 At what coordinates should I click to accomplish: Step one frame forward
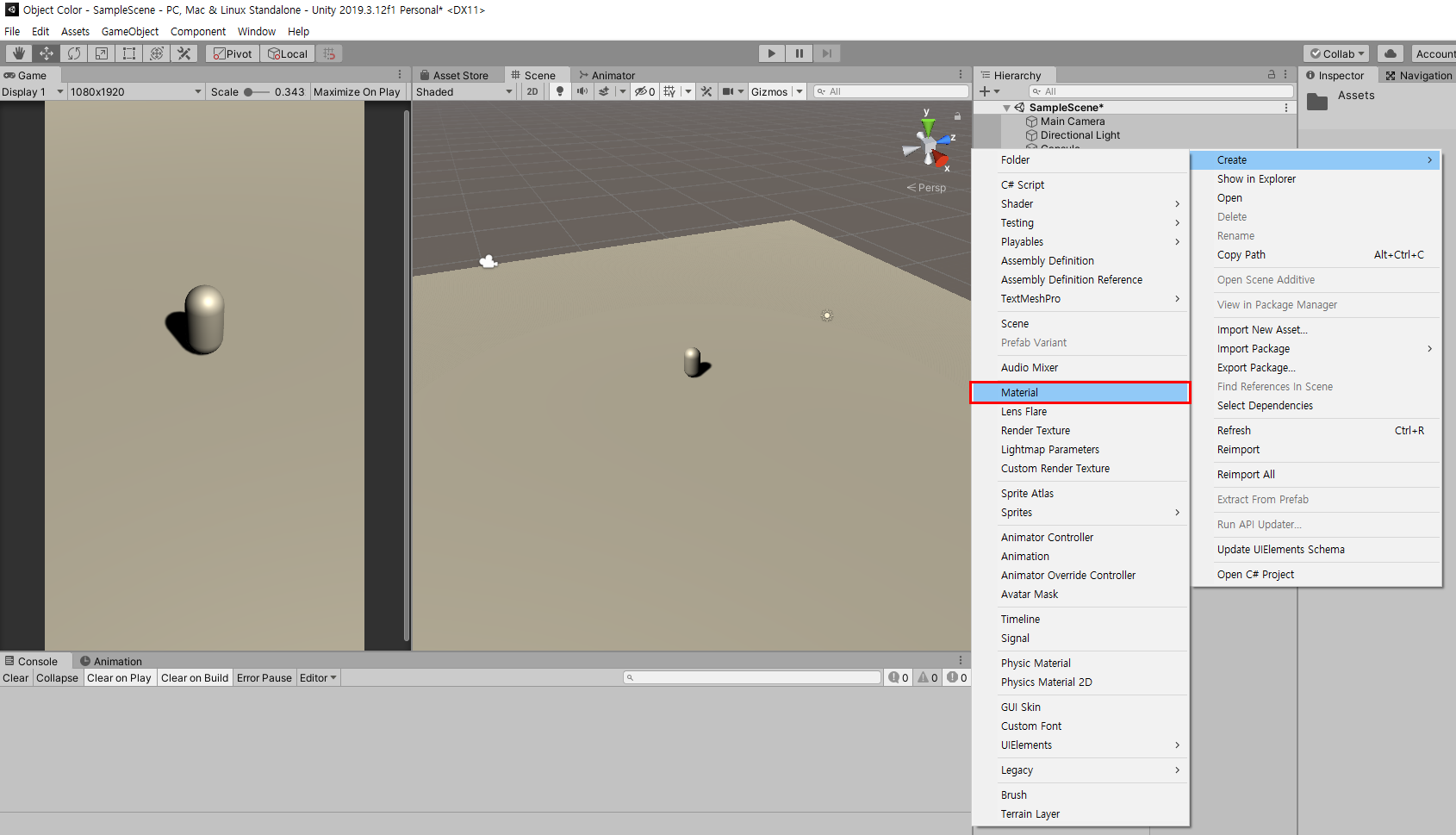pyautogui.click(x=827, y=53)
